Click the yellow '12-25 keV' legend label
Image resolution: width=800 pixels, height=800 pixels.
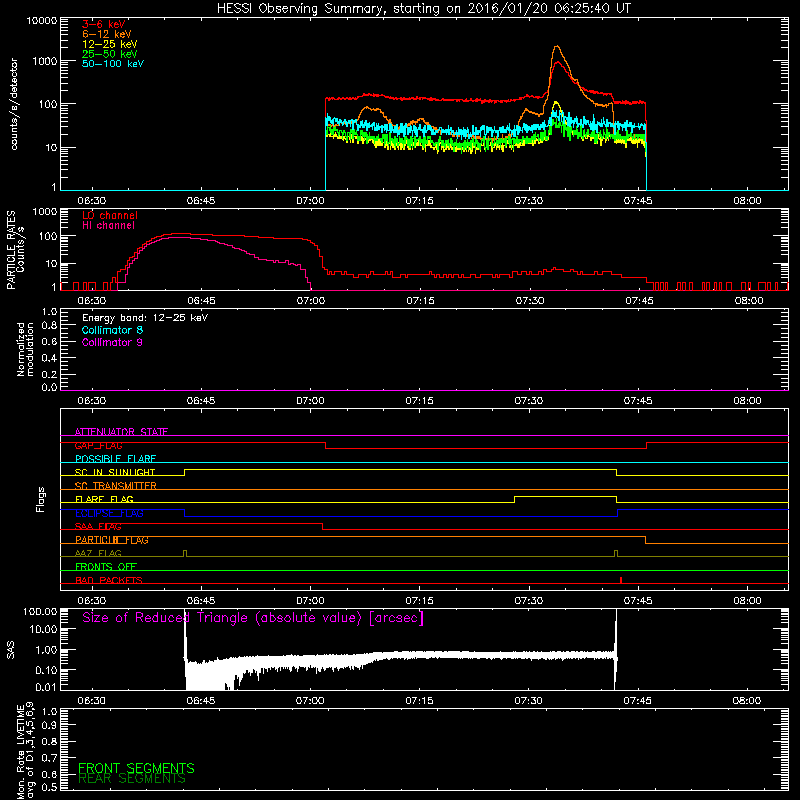point(110,44)
